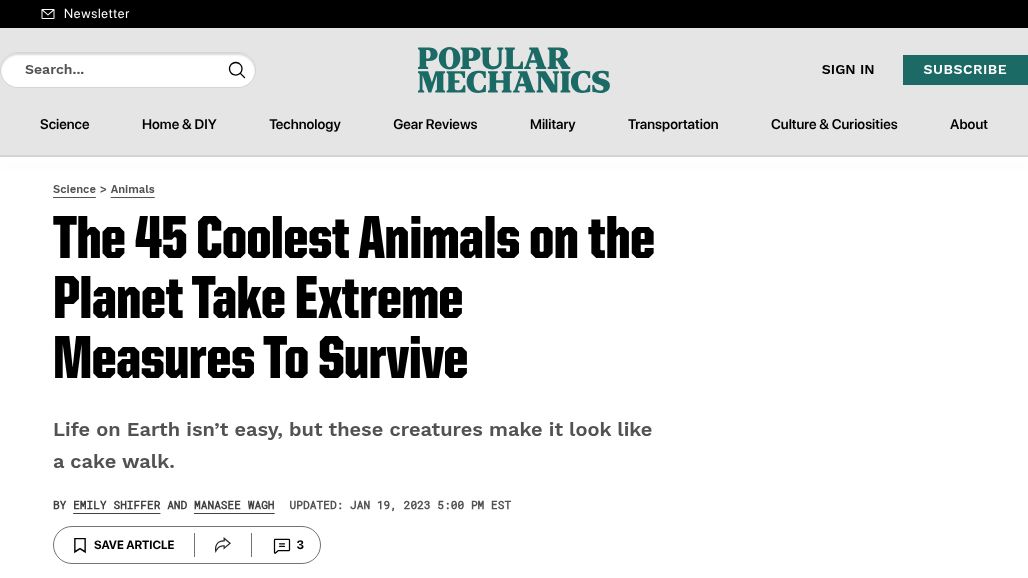The image size is (1028, 578).
Task: Select Culture & Curiosities in navigation
Action: point(834,124)
